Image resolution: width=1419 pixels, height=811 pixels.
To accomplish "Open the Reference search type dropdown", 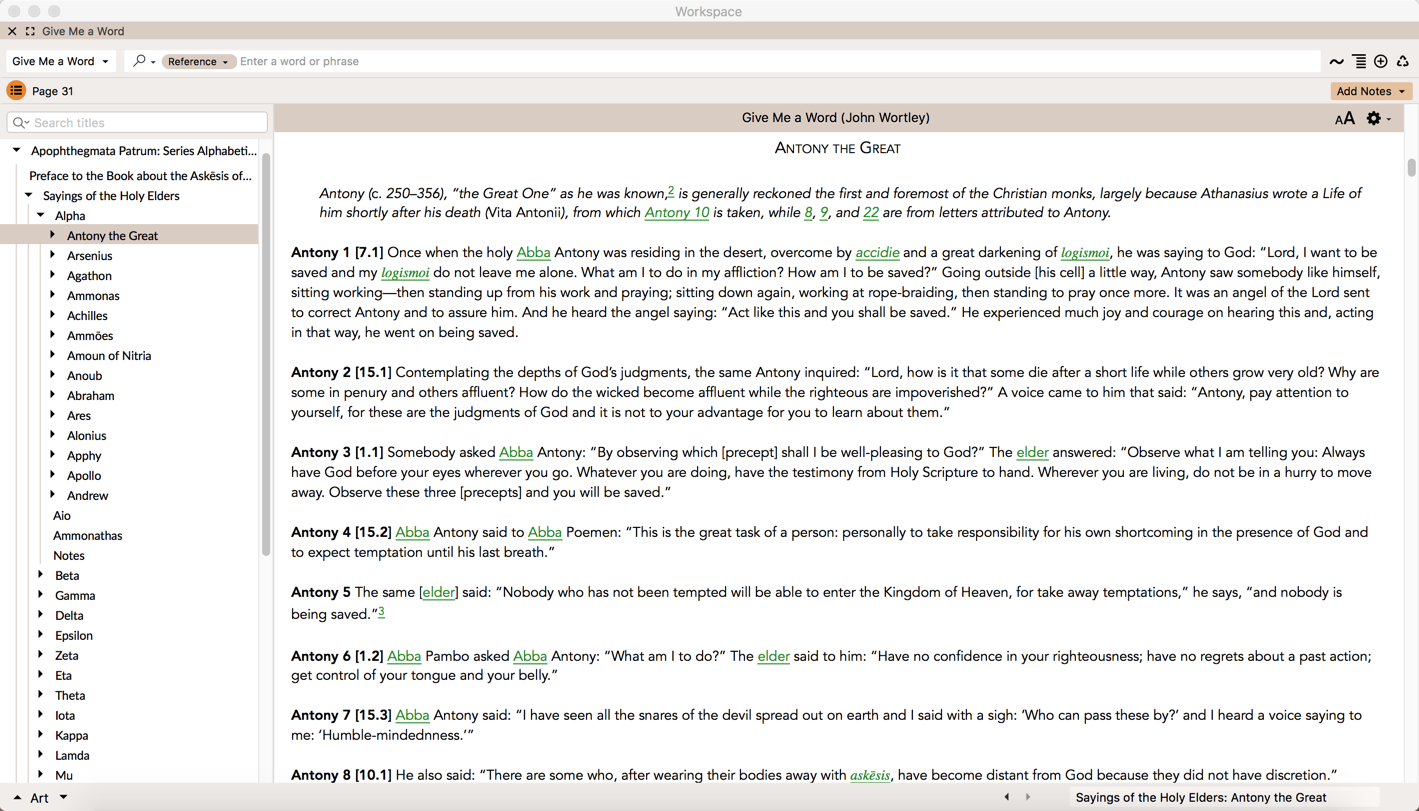I will coord(198,62).
